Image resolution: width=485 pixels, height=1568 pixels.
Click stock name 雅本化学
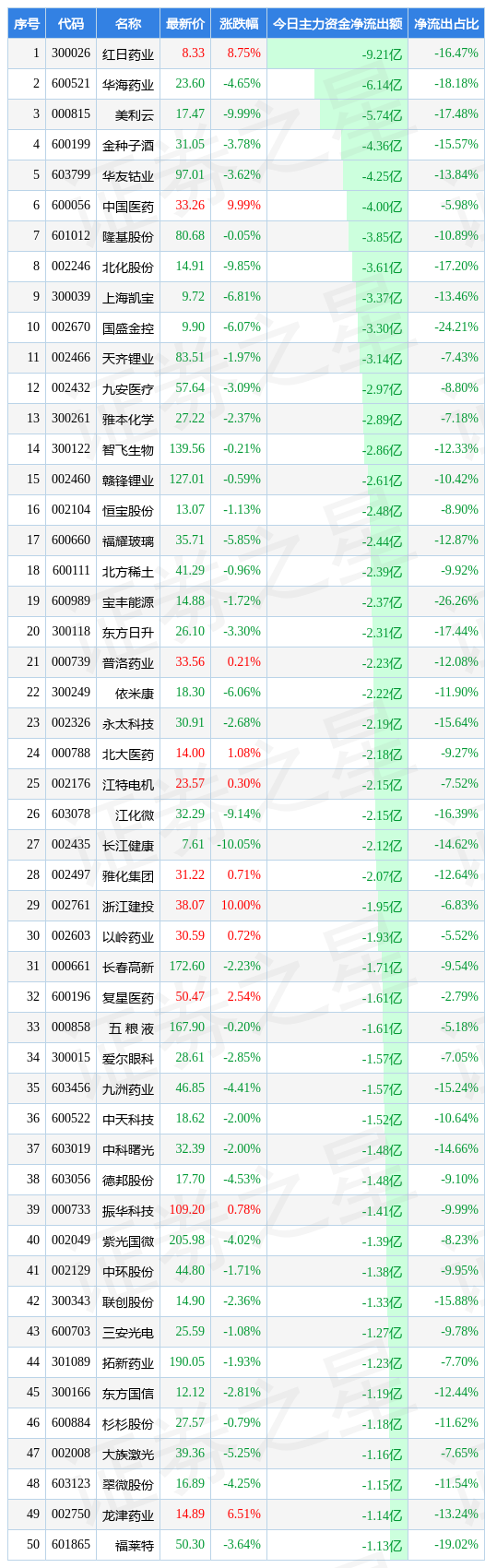[128, 420]
